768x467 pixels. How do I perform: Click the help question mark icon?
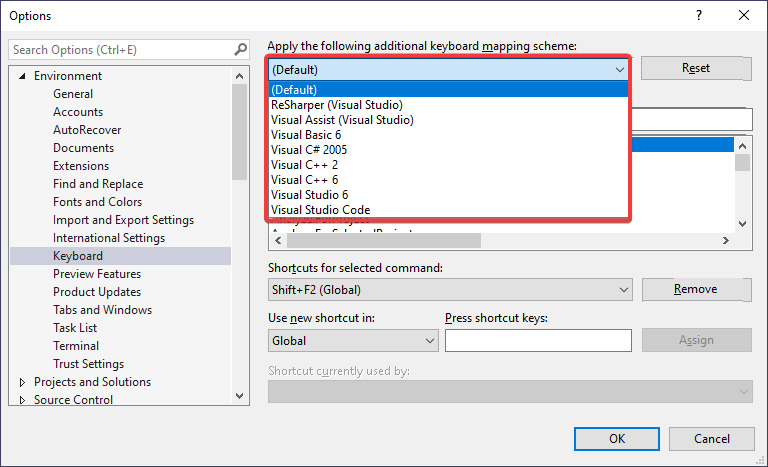[699, 15]
